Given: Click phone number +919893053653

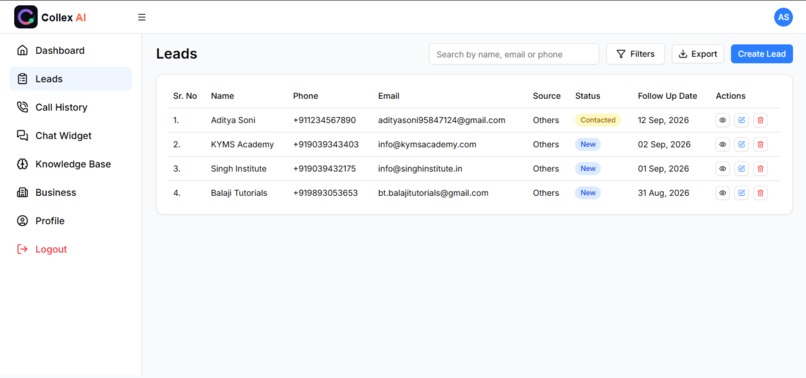Looking at the screenshot, I should coord(325,193).
